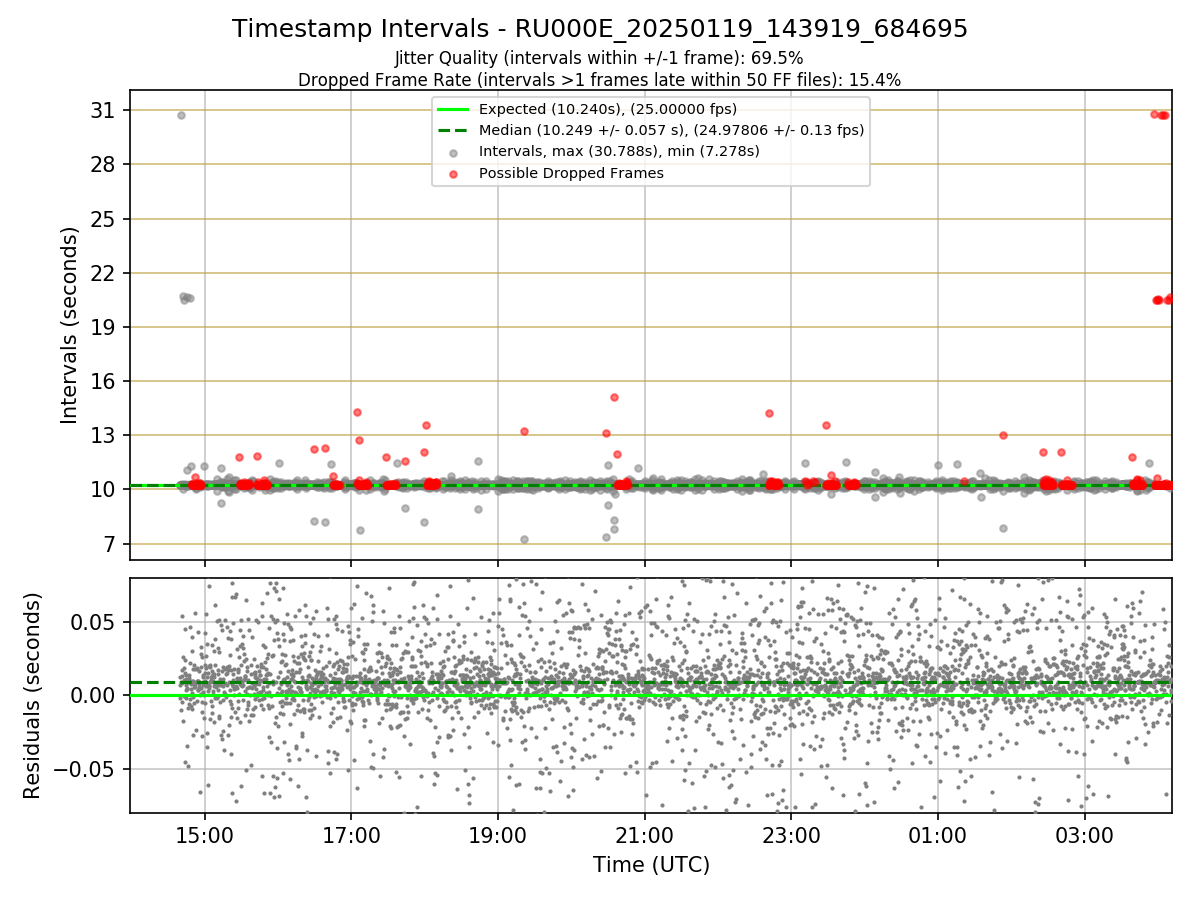Click the y-axis tick label 19
The width and height of the screenshot is (1200, 900).
[x=104, y=327]
